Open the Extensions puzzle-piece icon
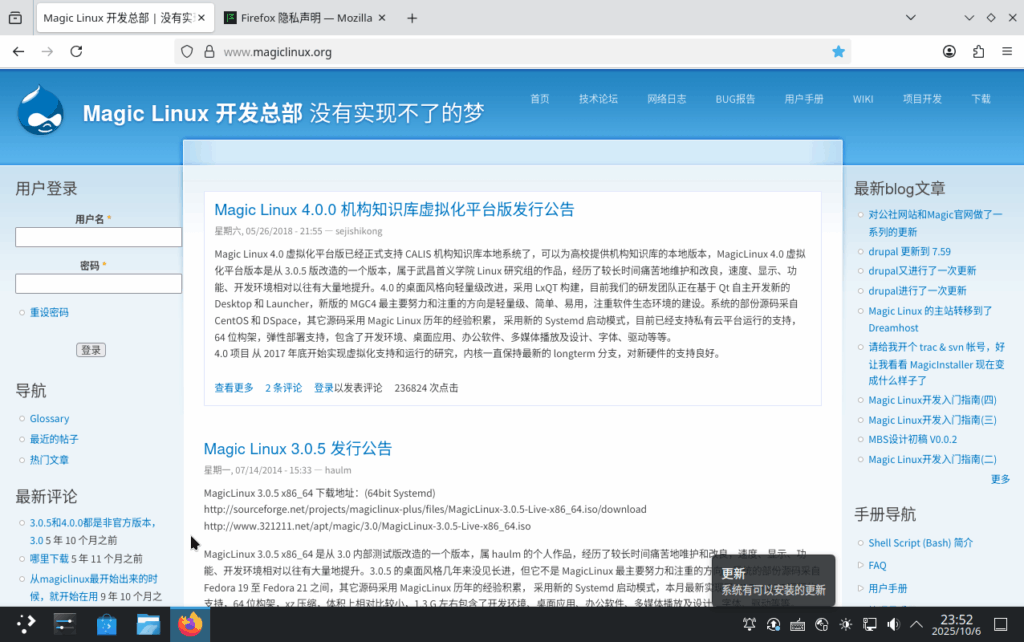Viewport: 1024px width, 642px height. click(978, 52)
